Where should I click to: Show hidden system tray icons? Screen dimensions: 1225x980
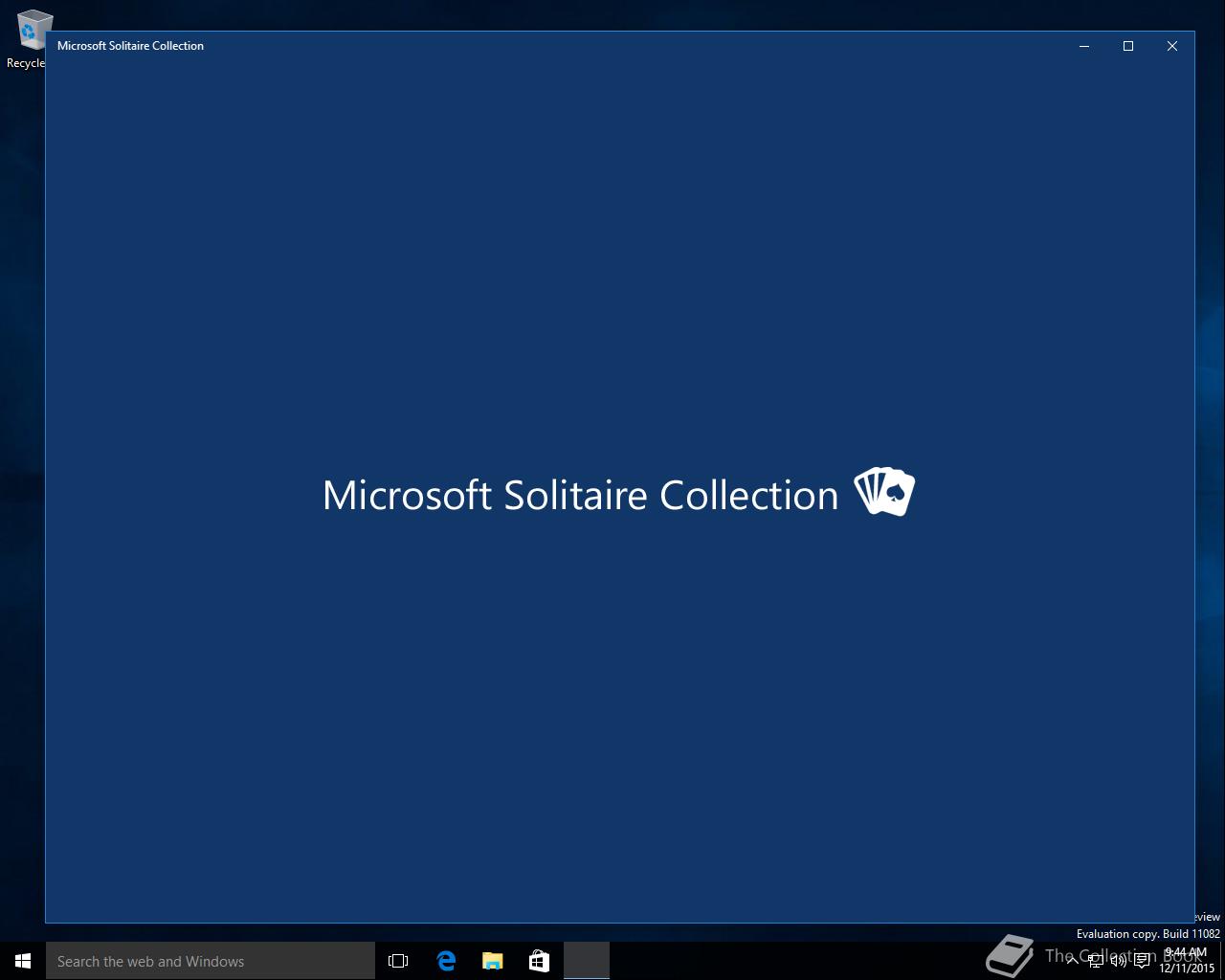pos(1073,961)
